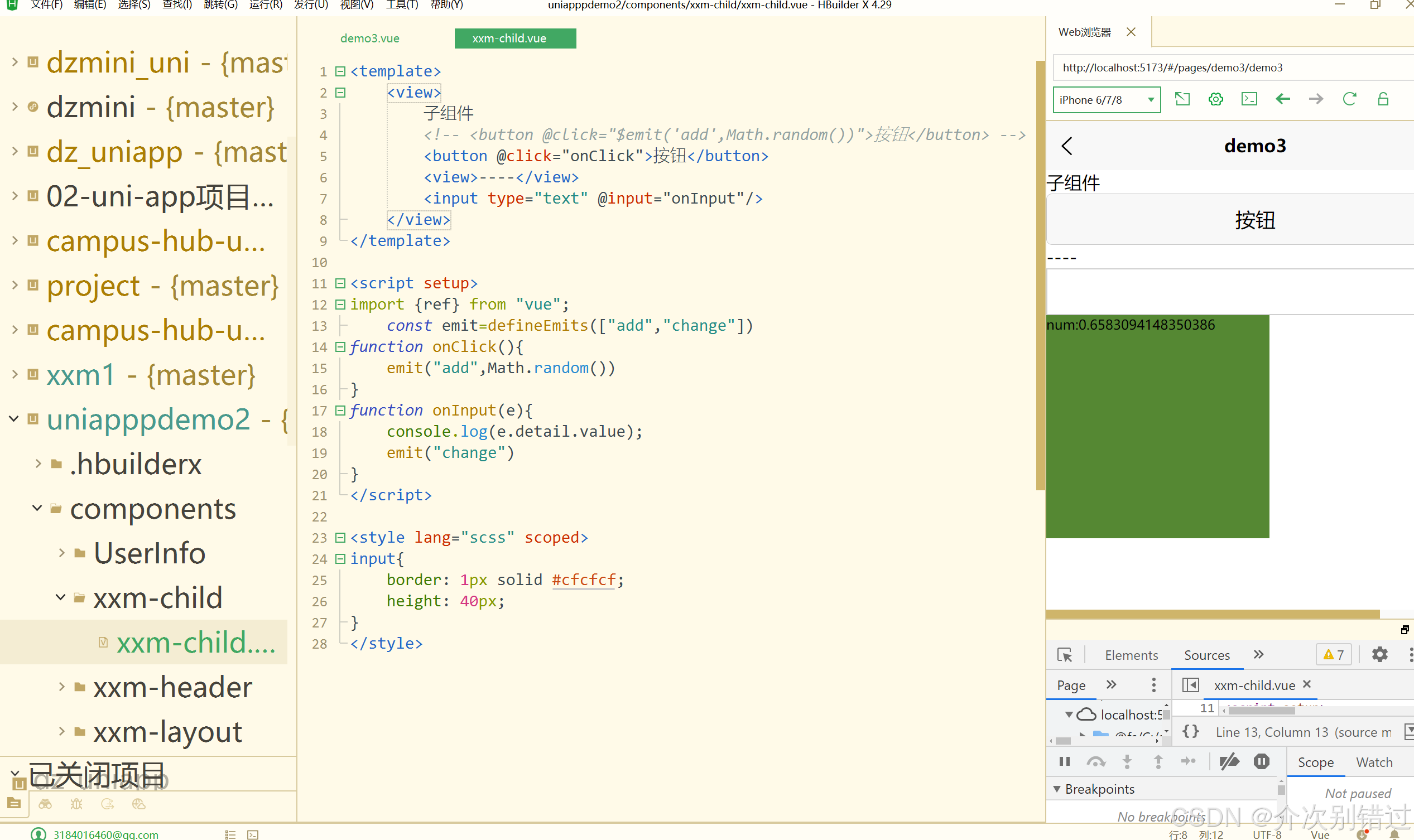Click the #cfcfcf color value in CSS
1414x840 pixels.
(x=583, y=580)
